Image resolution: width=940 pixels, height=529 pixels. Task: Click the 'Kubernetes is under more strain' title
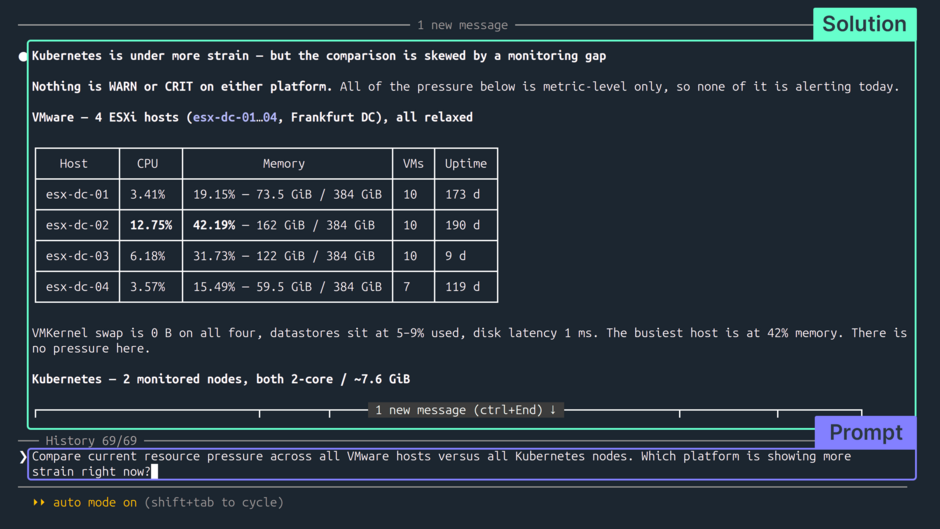[x=319, y=56]
